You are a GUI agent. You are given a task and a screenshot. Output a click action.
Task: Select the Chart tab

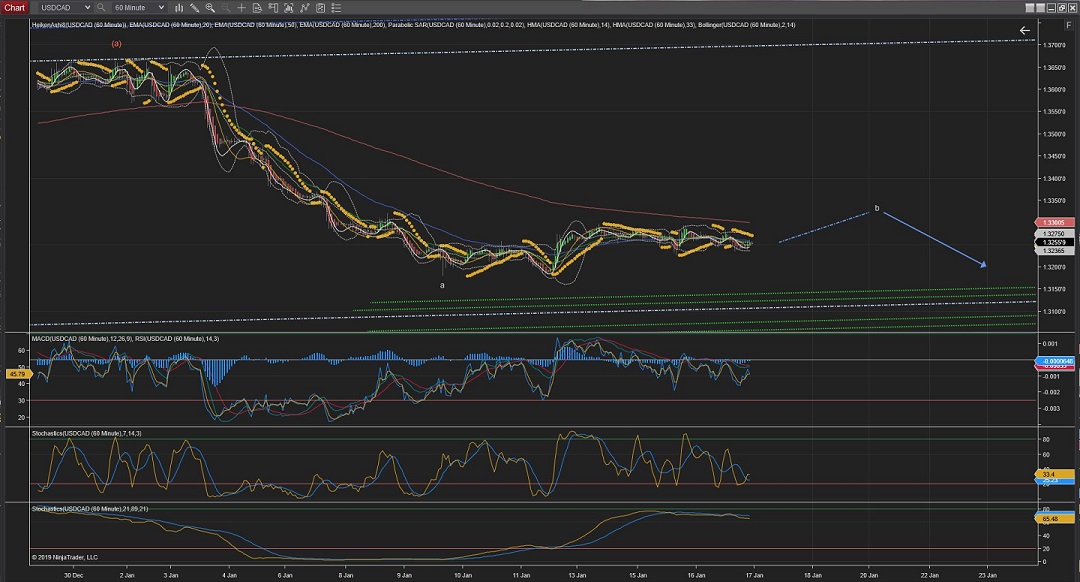pyautogui.click(x=15, y=8)
